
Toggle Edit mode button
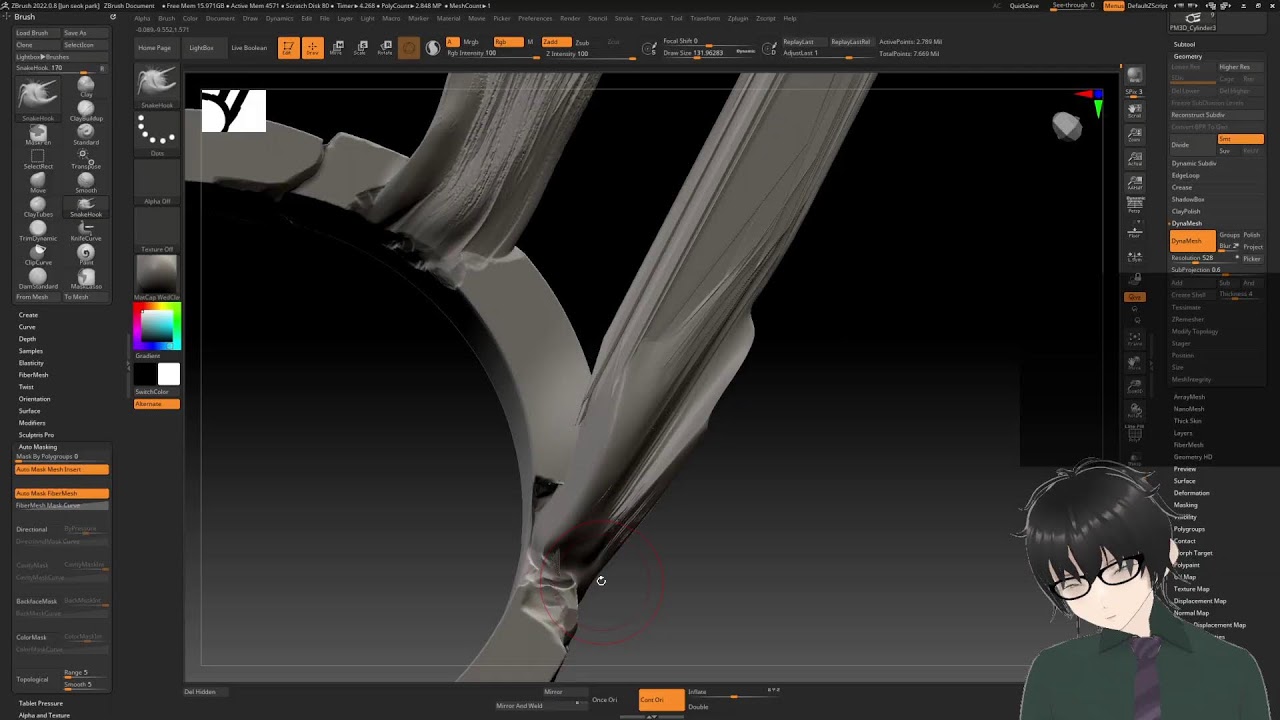288,47
